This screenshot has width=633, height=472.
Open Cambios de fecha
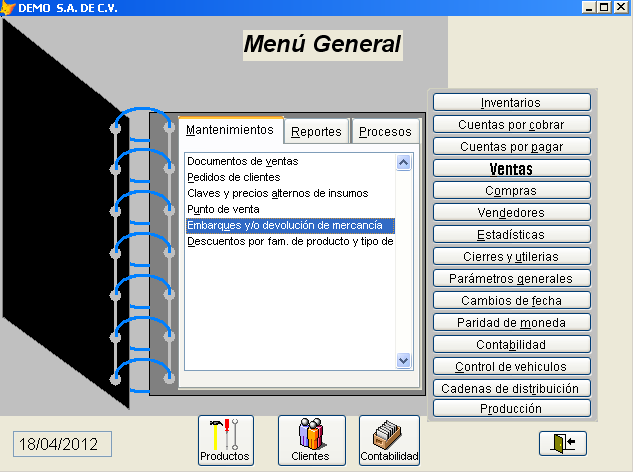pyautogui.click(x=512, y=300)
